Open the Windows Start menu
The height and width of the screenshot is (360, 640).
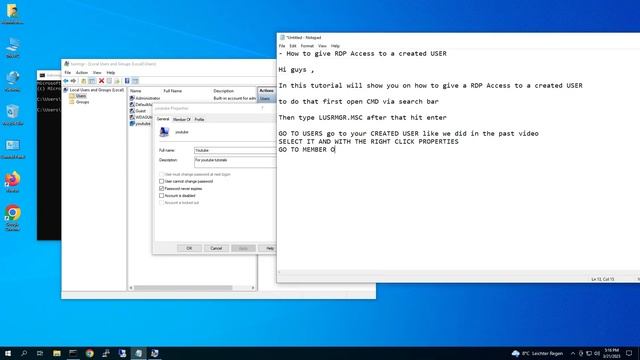click(8, 353)
